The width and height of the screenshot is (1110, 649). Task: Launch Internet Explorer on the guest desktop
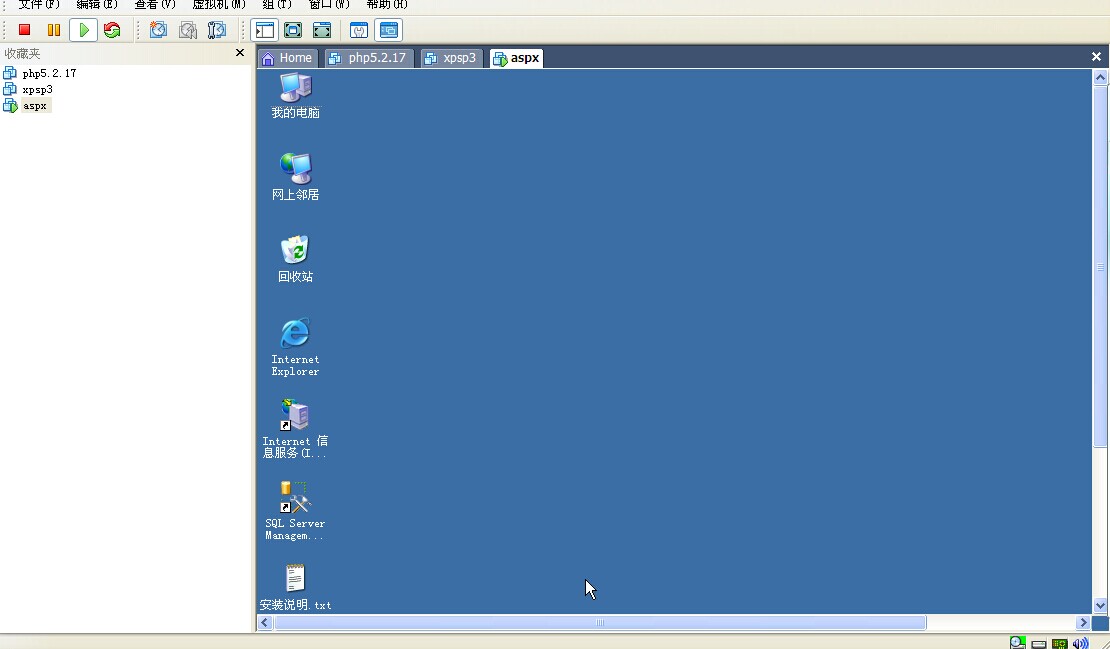(x=294, y=335)
